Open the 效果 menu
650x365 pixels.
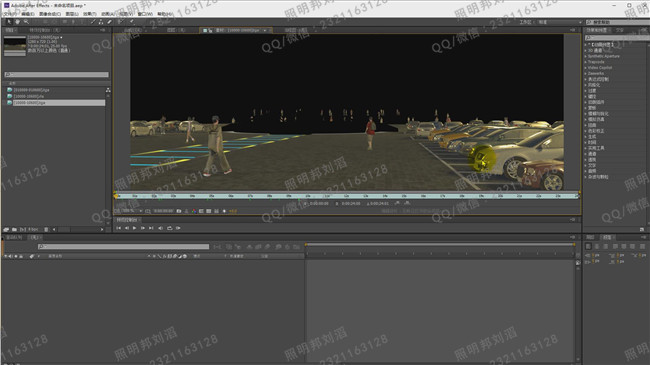(90, 14)
